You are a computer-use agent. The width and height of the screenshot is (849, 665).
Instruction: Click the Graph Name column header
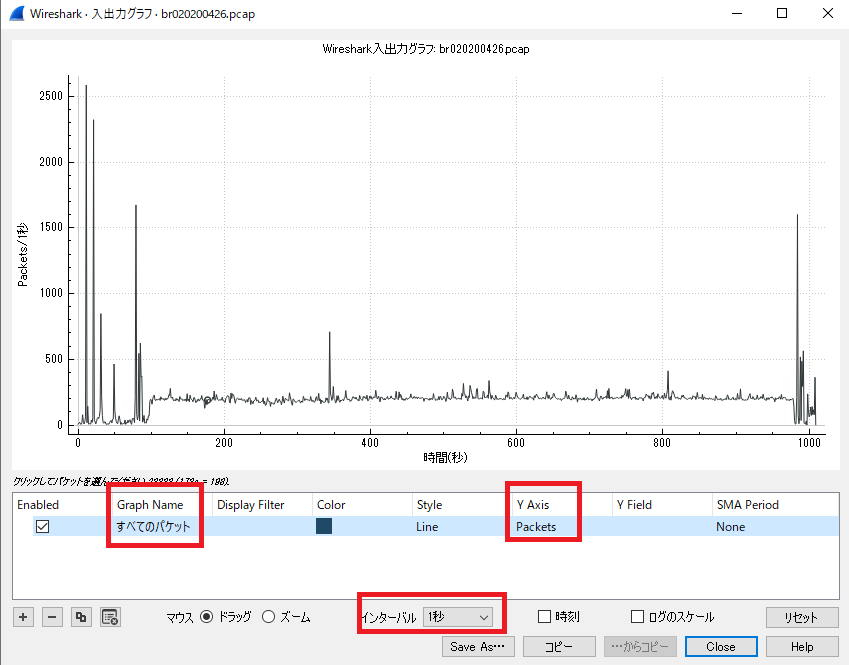(x=162, y=505)
